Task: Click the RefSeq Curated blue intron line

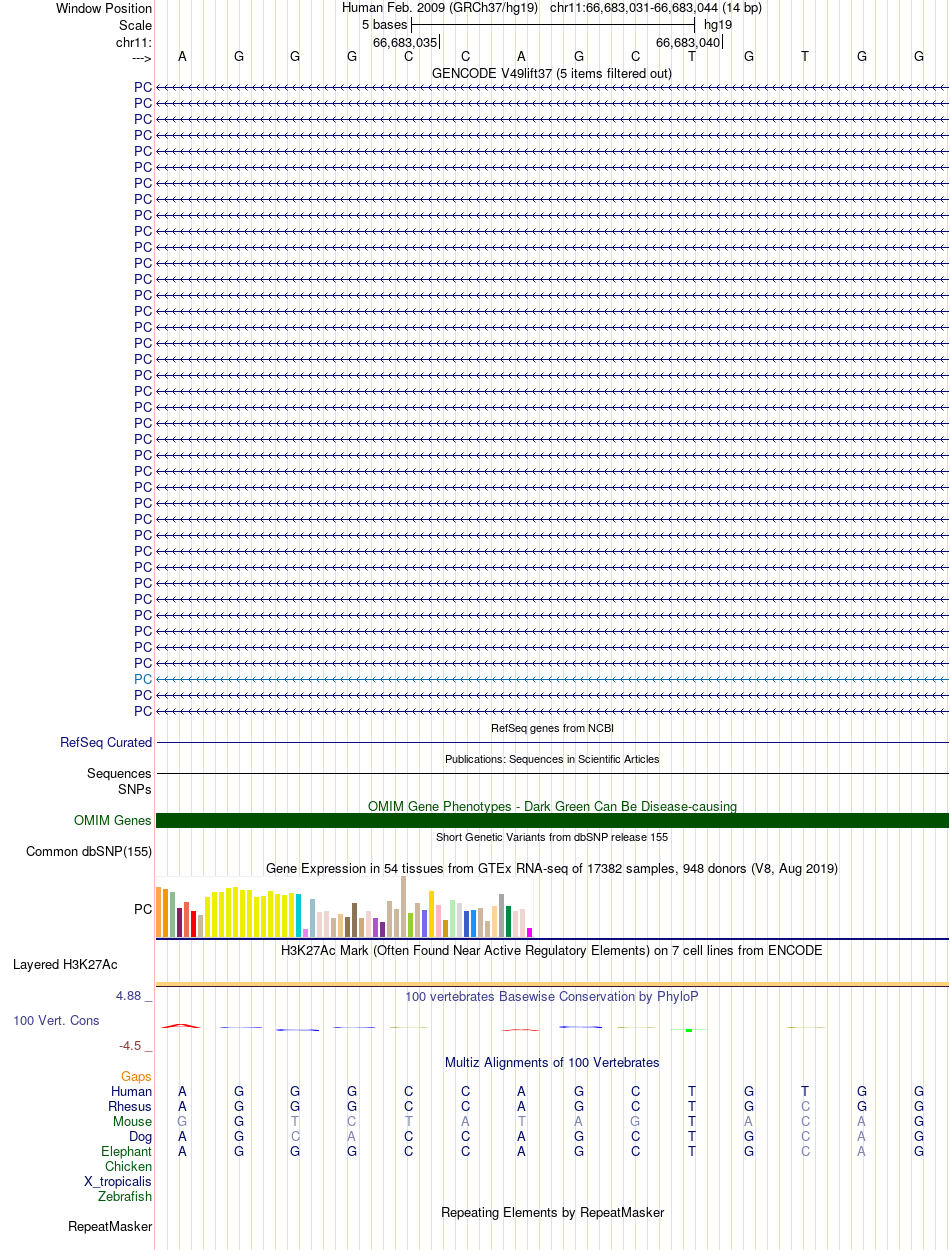Action: click(x=552, y=743)
